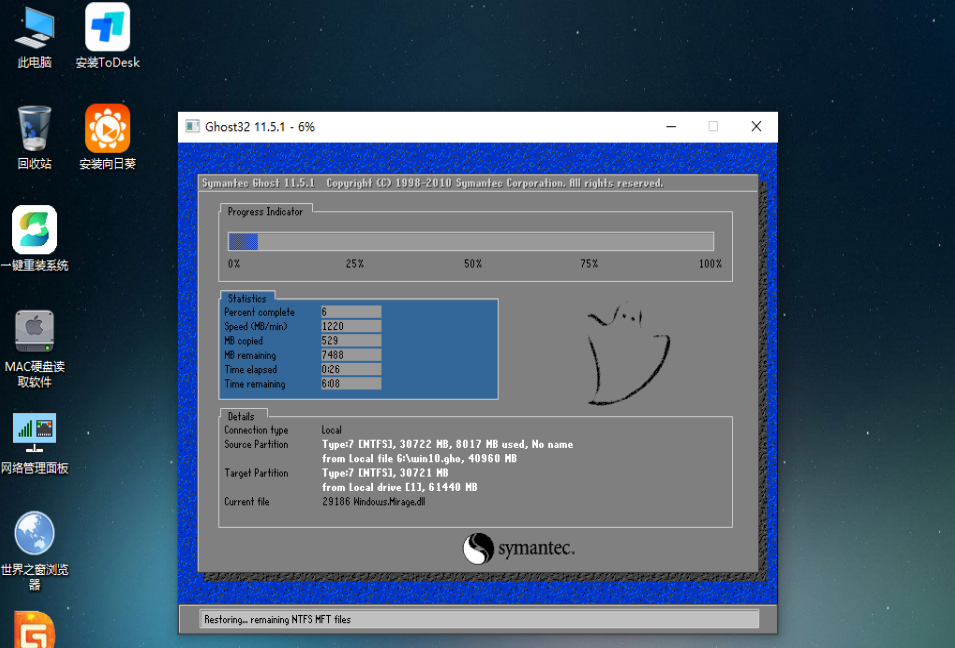Click the Percent complete value 6
Image resolution: width=955 pixels, height=648 pixels.
(351, 312)
